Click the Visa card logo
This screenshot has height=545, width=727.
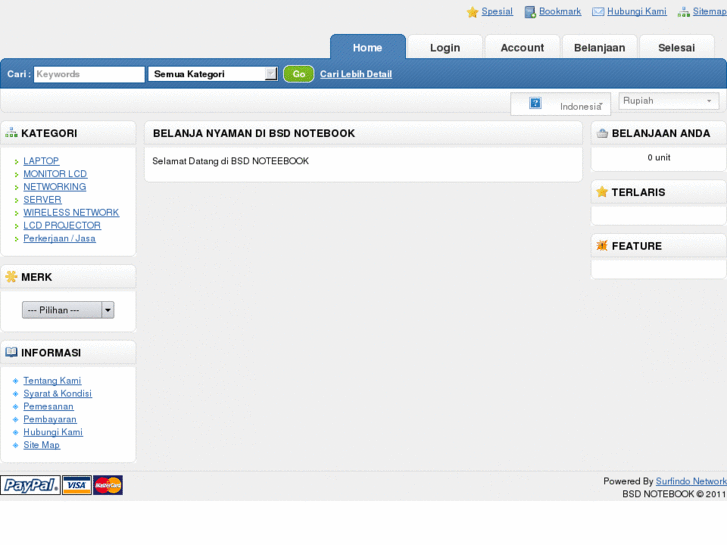point(77,485)
